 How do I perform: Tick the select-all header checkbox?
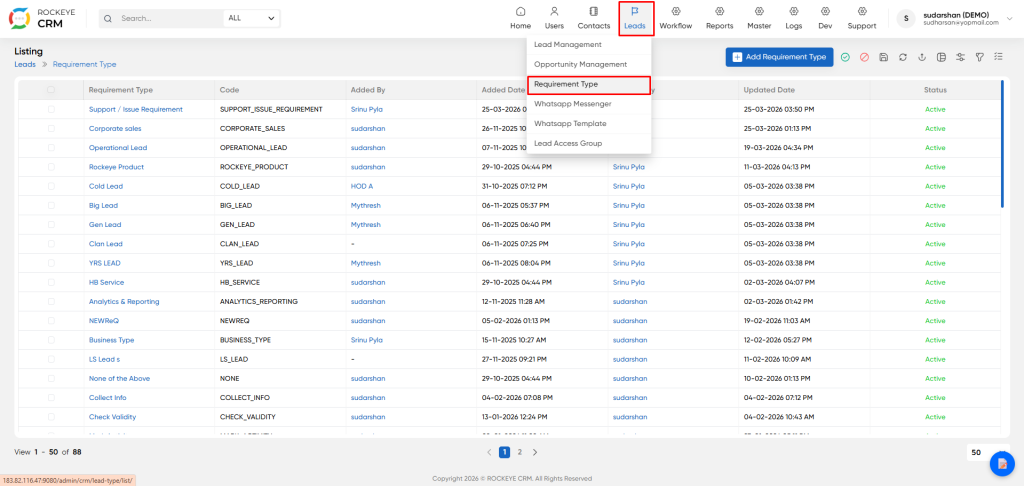51,90
